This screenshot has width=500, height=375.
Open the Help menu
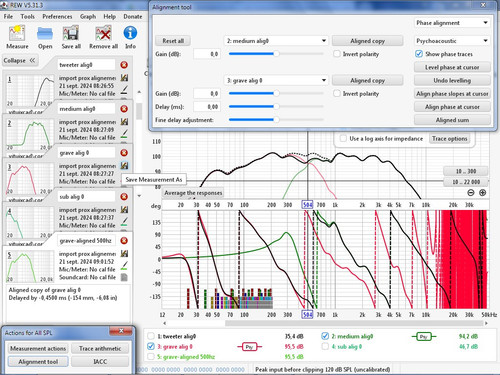[109, 16]
